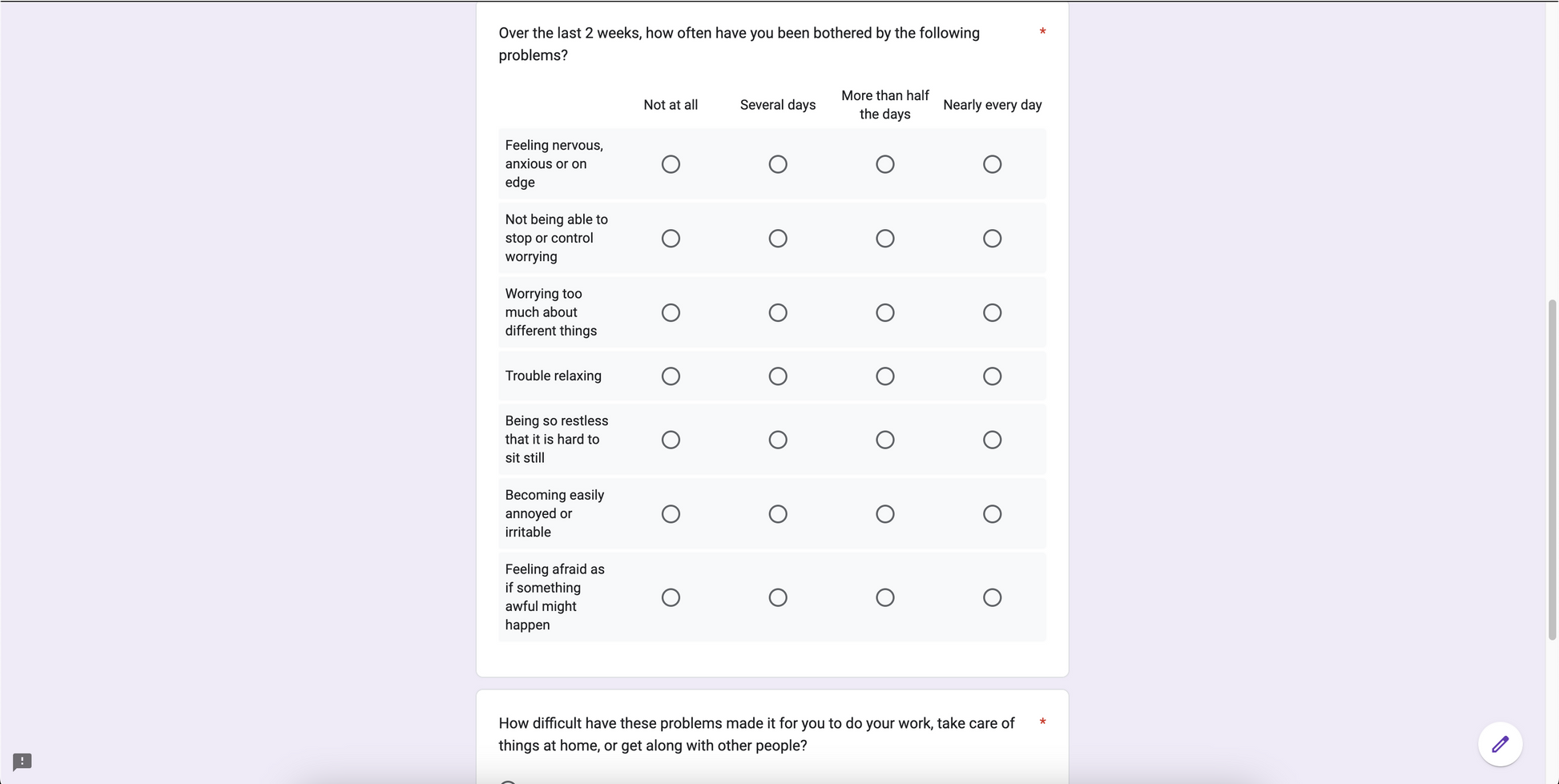Click the page vertical scrollbar thumb

1552,470
